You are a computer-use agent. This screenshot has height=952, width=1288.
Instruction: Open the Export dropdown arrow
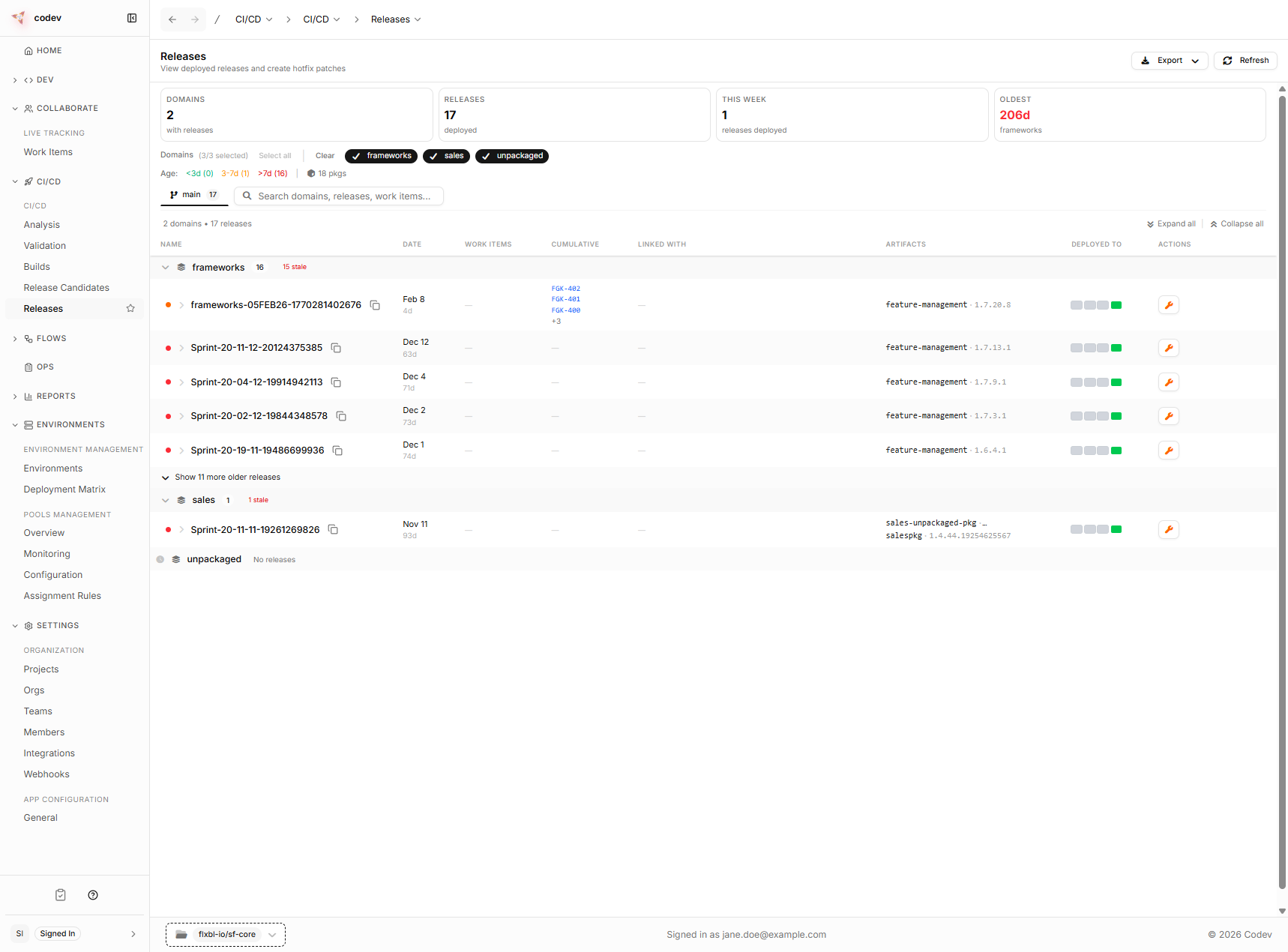(1194, 60)
